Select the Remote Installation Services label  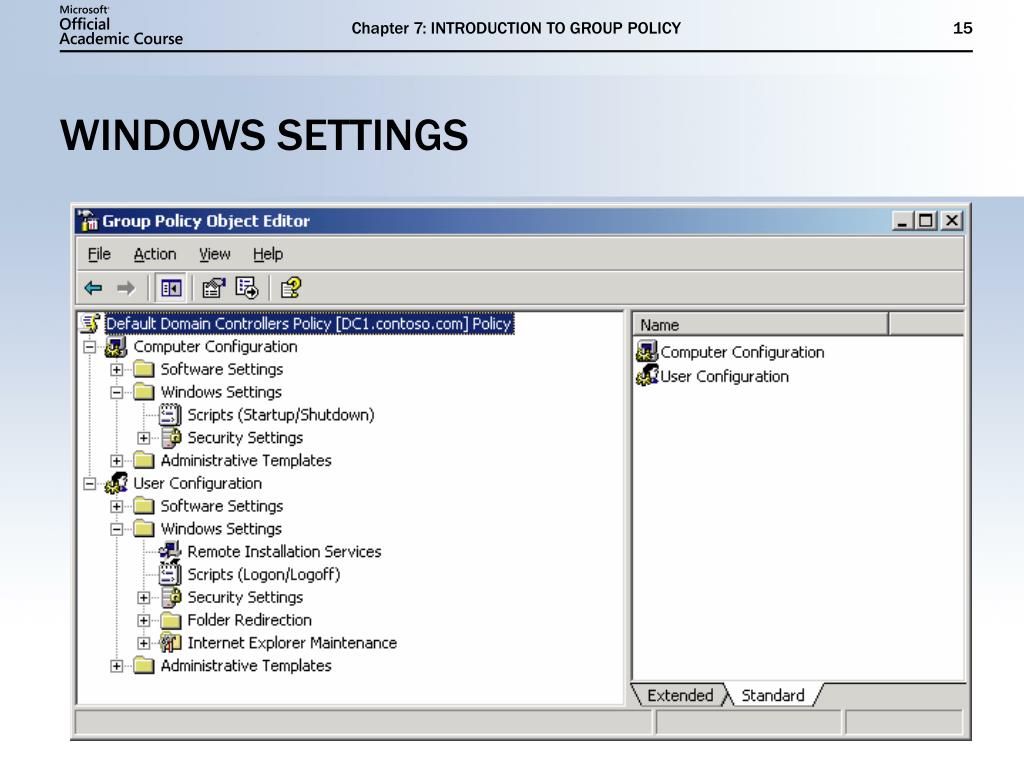click(x=284, y=551)
